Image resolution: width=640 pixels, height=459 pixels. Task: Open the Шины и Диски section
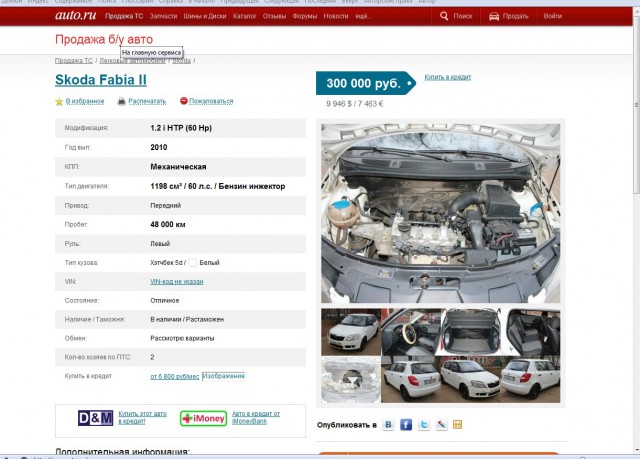coord(205,16)
